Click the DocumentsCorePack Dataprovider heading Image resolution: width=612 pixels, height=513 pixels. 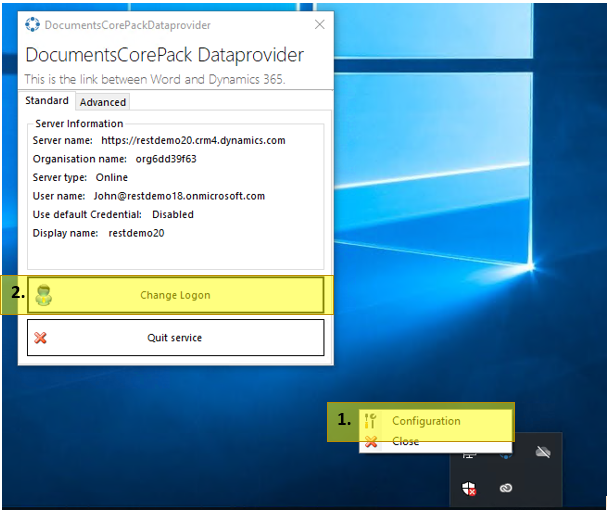pos(164,55)
